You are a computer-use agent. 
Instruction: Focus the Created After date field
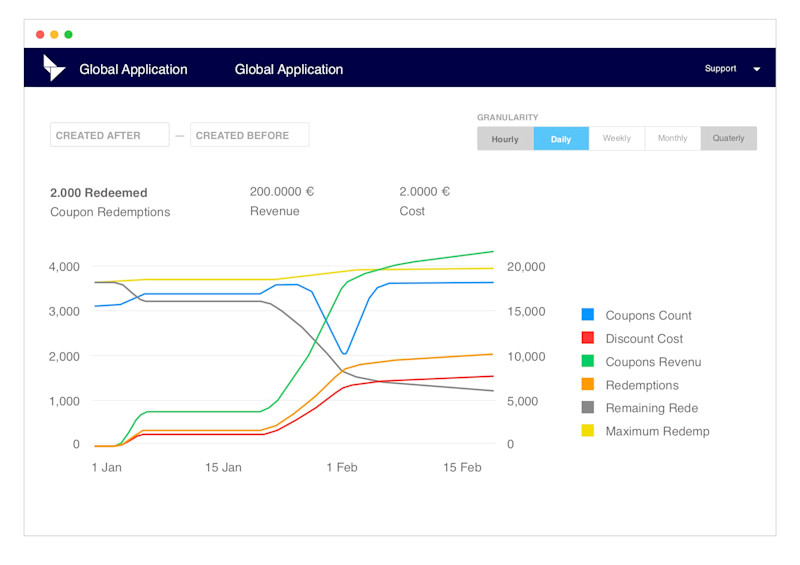click(x=110, y=135)
